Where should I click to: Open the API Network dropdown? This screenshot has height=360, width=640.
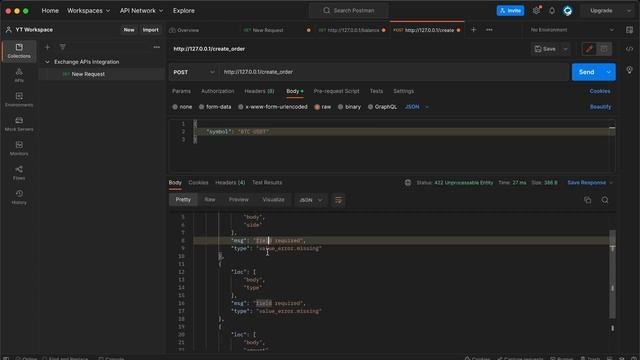point(141,11)
